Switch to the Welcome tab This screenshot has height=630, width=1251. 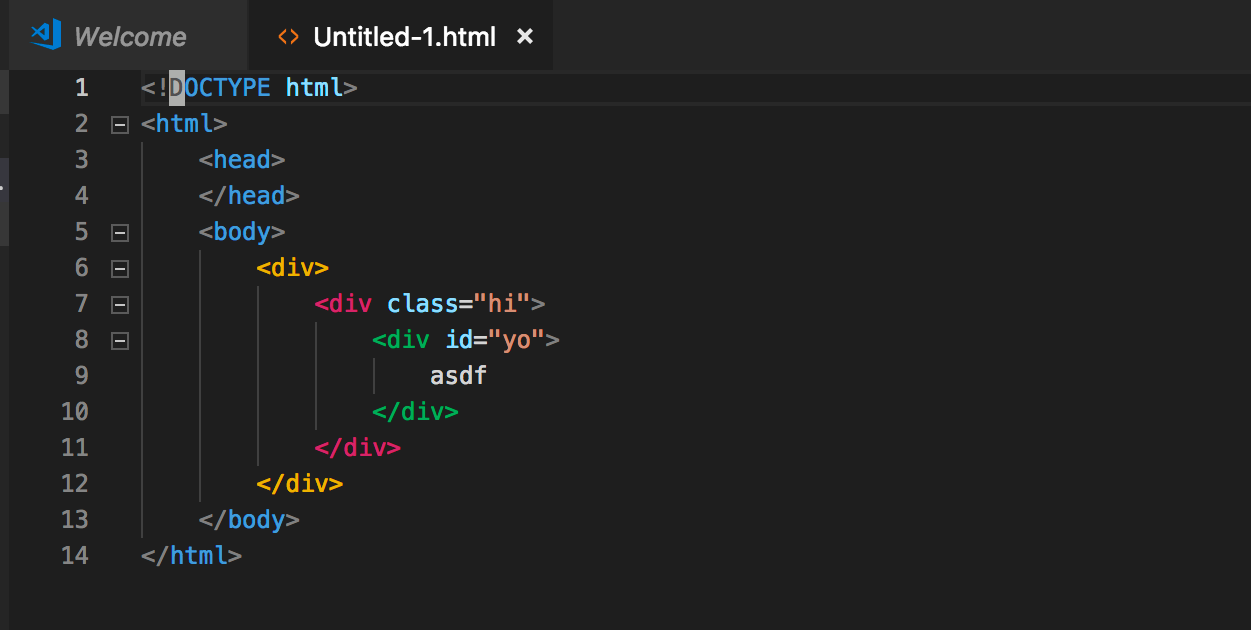click(x=128, y=36)
